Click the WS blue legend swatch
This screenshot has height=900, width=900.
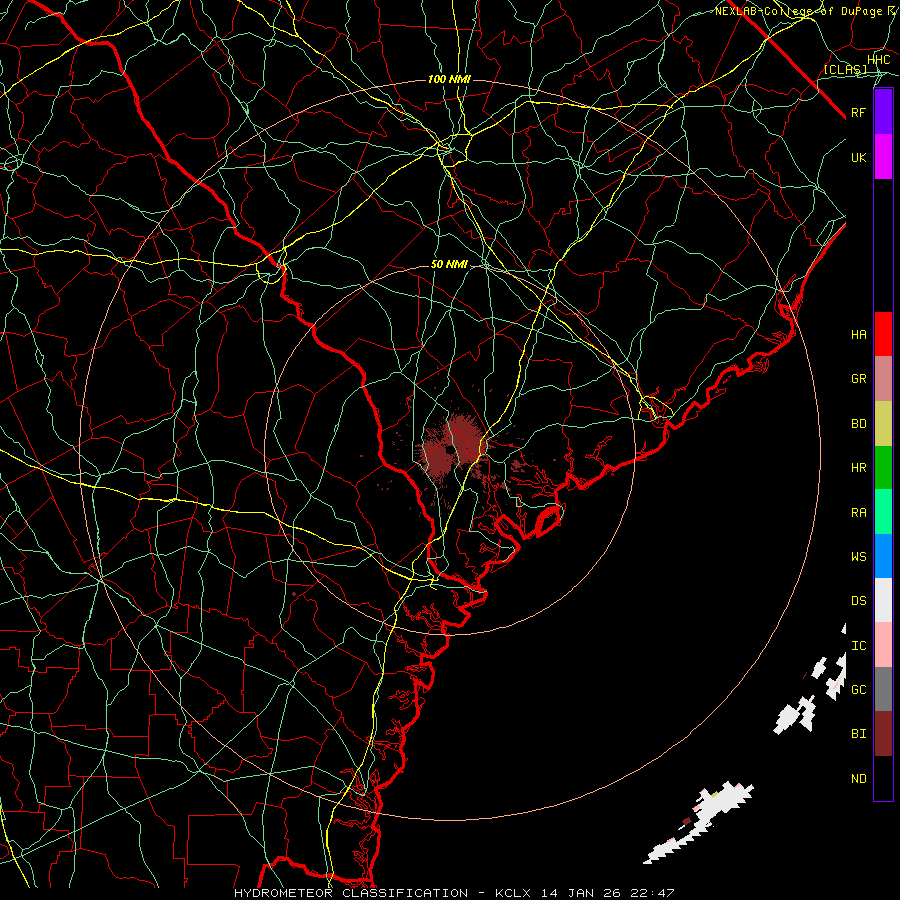[883, 556]
